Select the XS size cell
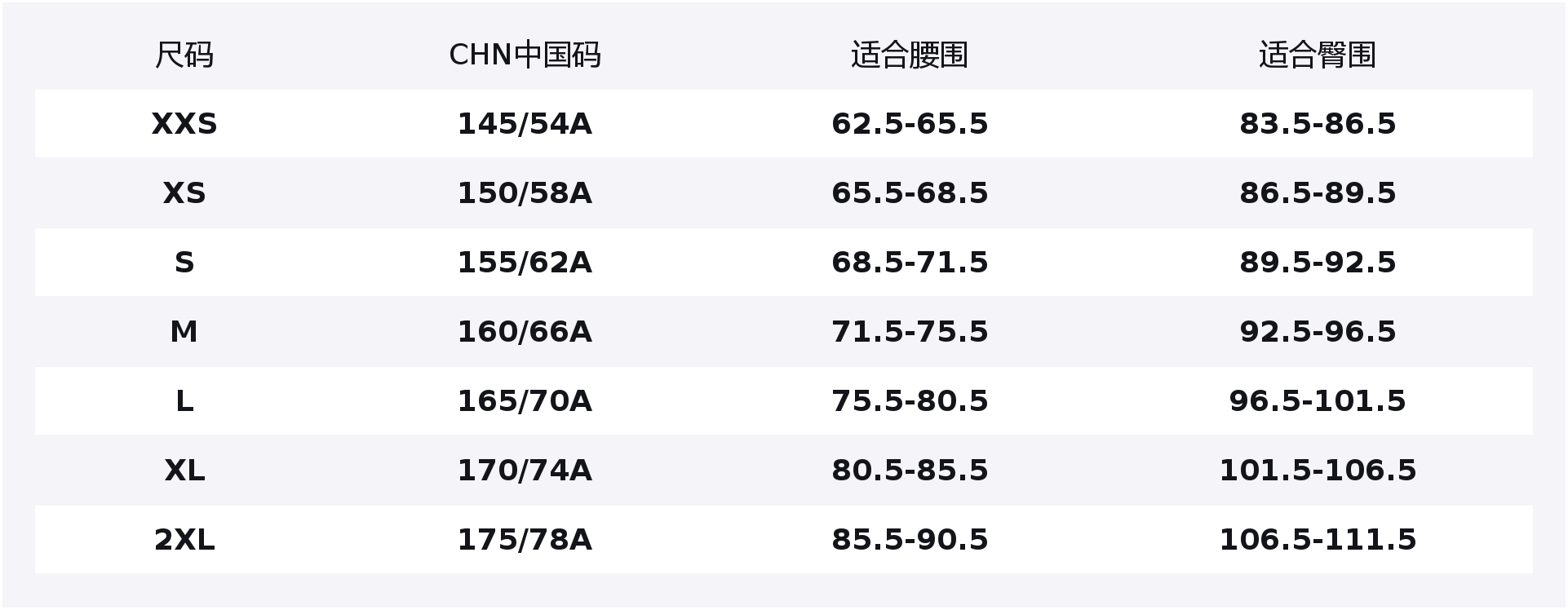This screenshot has height=610, width=1568. [x=184, y=193]
